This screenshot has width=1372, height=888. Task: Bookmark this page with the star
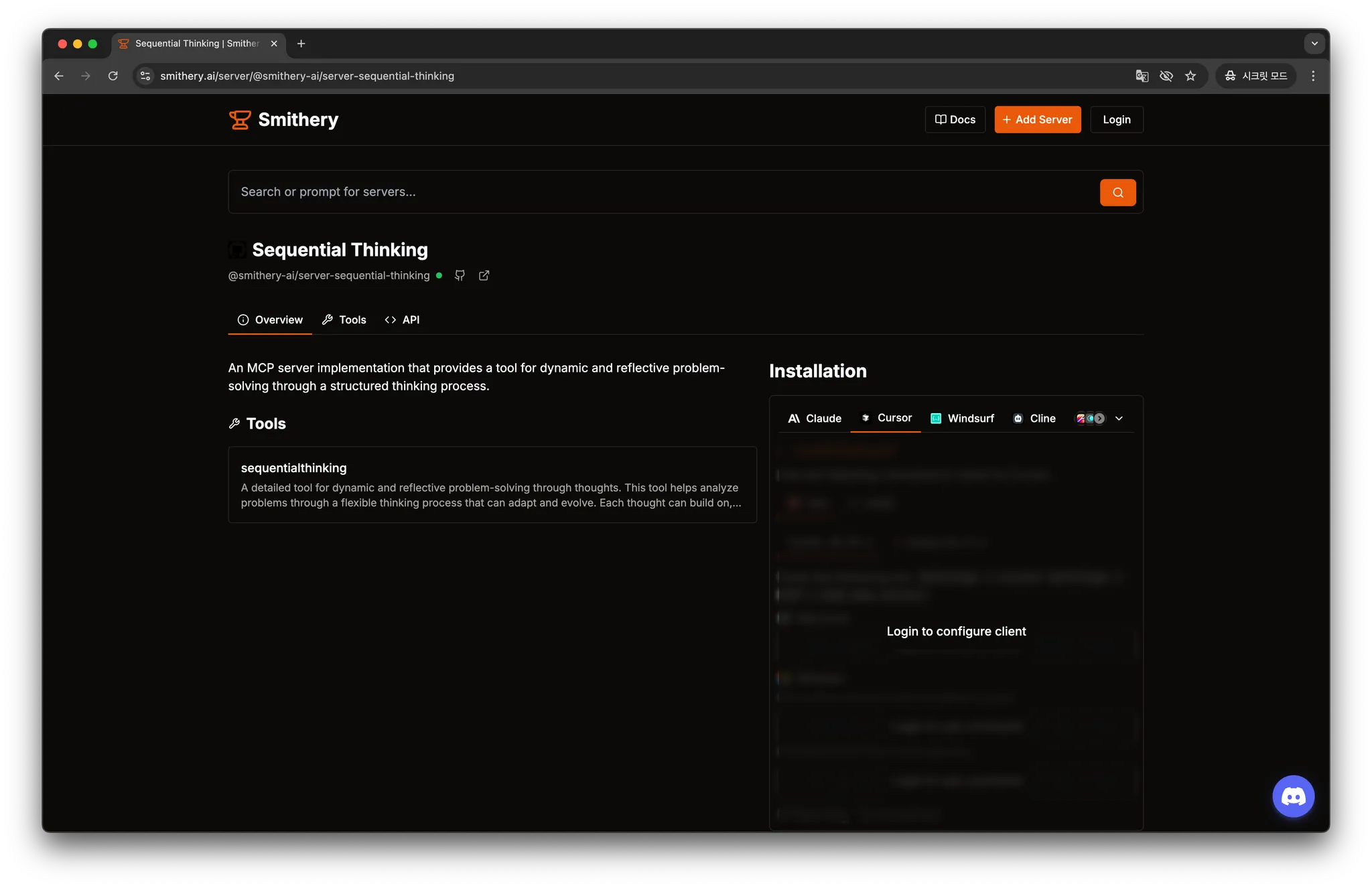coord(1190,76)
